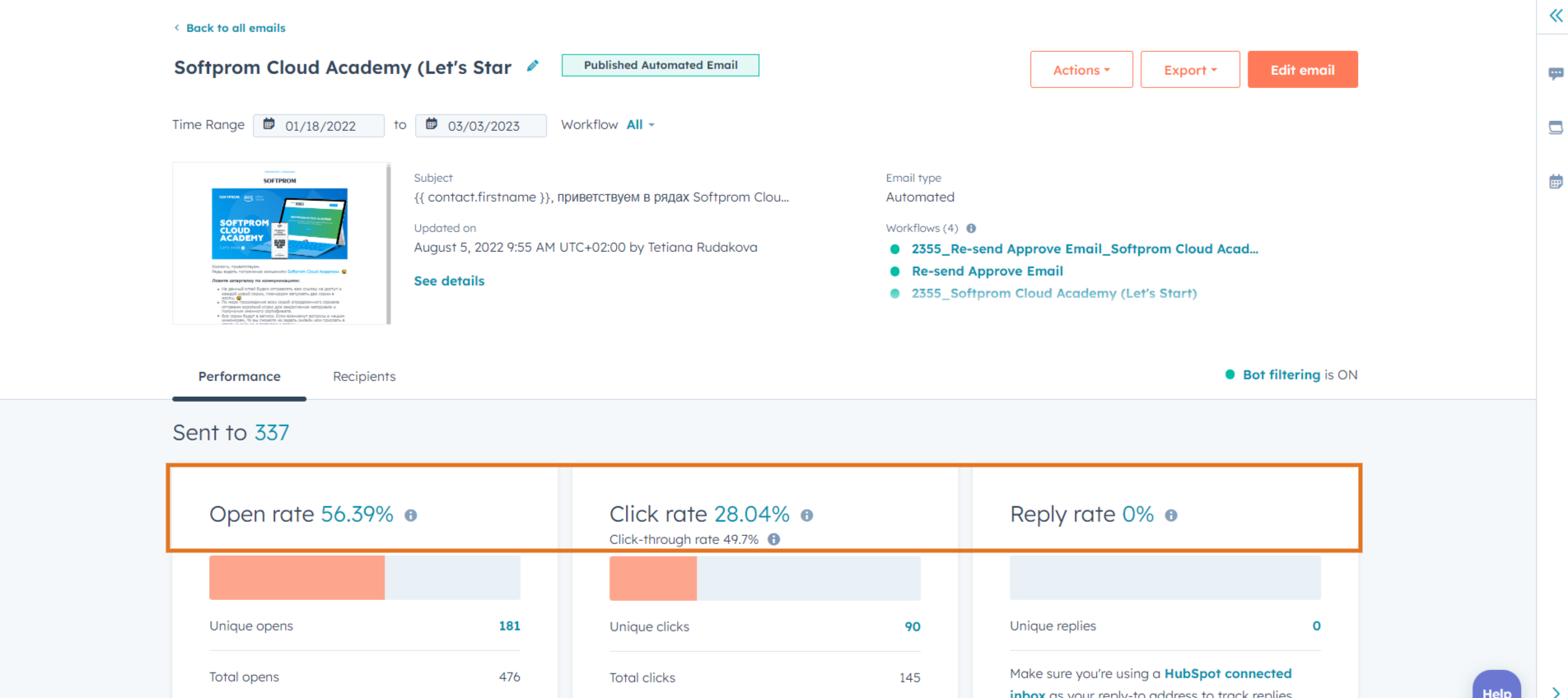The width and height of the screenshot is (1568, 698).
Task: Click the Edit email button
Action: pos(1303,70)
